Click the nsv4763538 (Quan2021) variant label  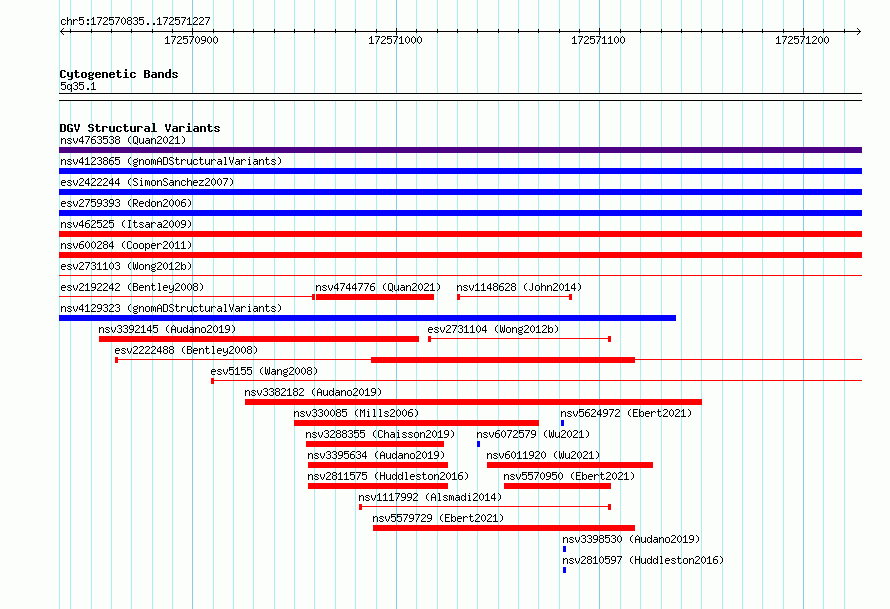coord(123,140)
